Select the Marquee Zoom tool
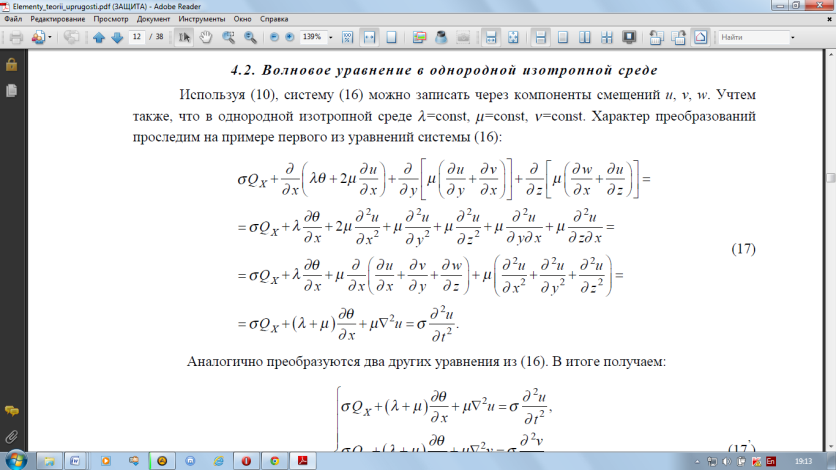Viewport: 836px width, 470px height. [x=228, y=37]
